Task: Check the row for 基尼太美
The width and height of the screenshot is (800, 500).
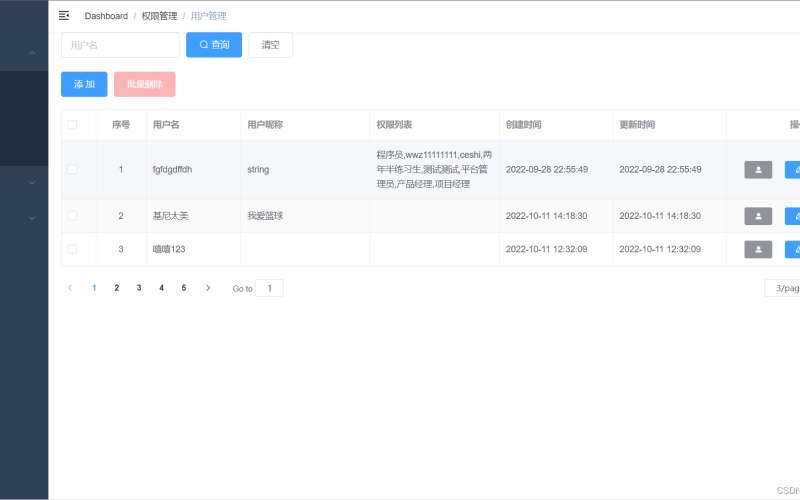Action: 72,216
